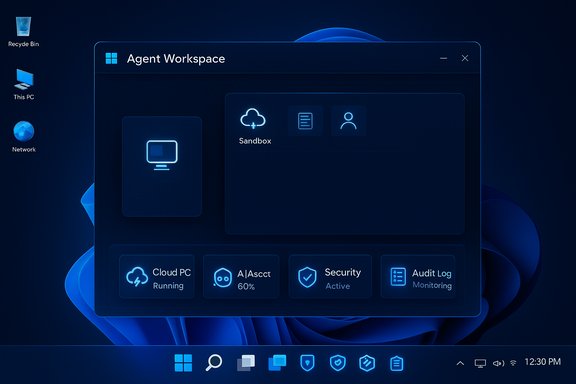The width and height of the screenshot is (576, 384).
Task: Click the Wi-Fi tray icon
Action: tap(513, 363)
